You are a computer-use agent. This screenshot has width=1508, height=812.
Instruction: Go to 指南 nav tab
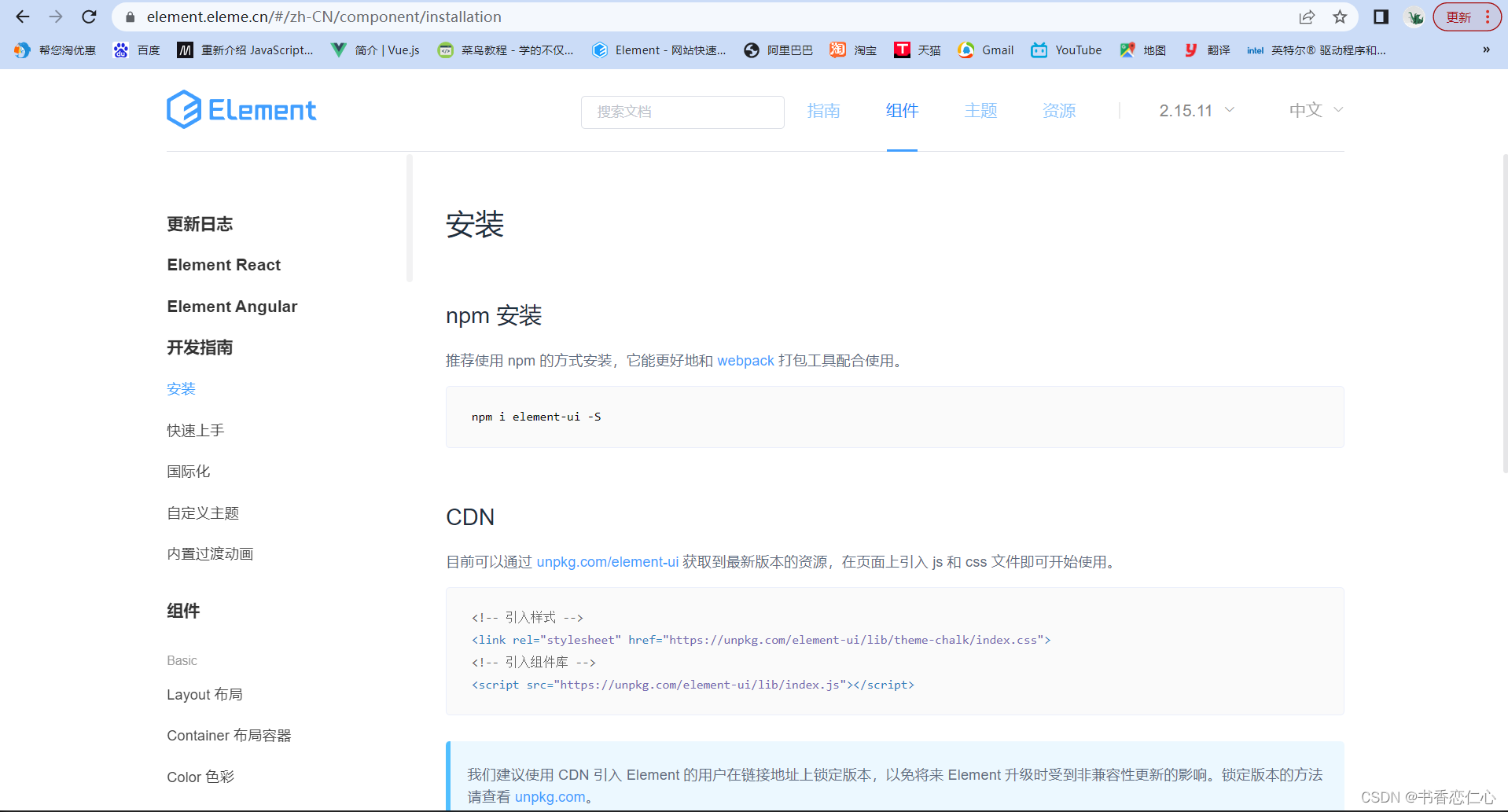pos(823,111)
